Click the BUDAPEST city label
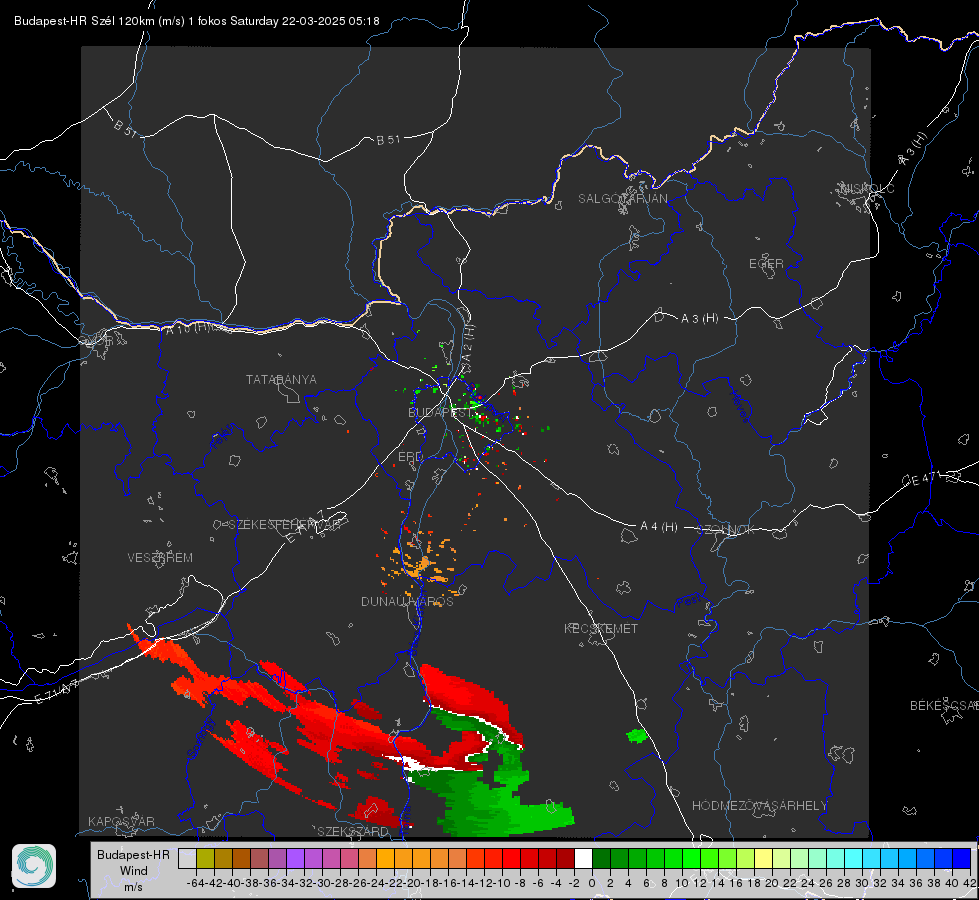 (x=439, y=413)
